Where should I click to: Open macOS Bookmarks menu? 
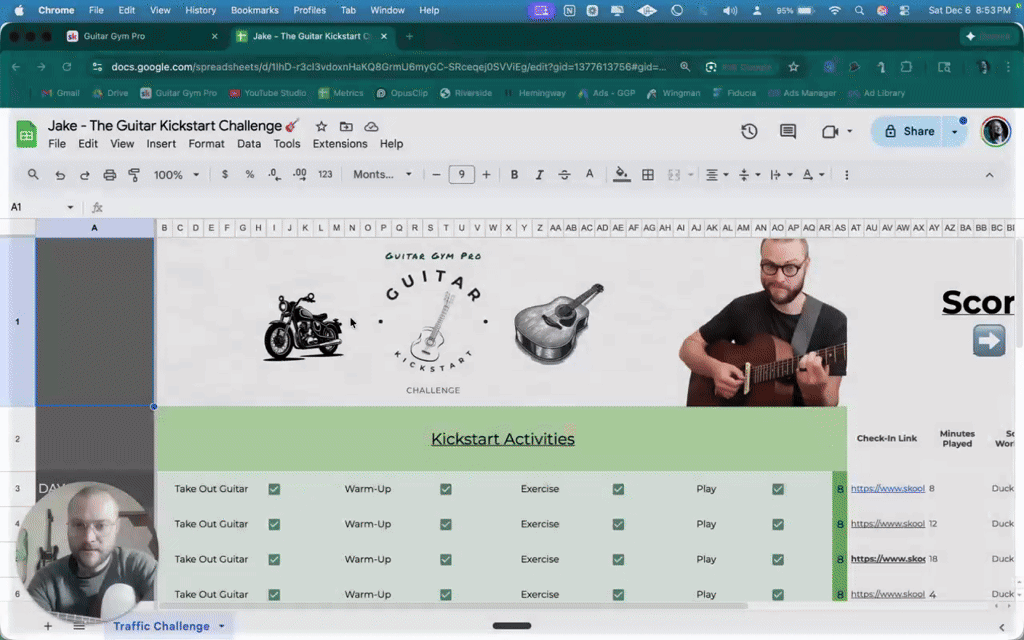(x=255, y=10)
